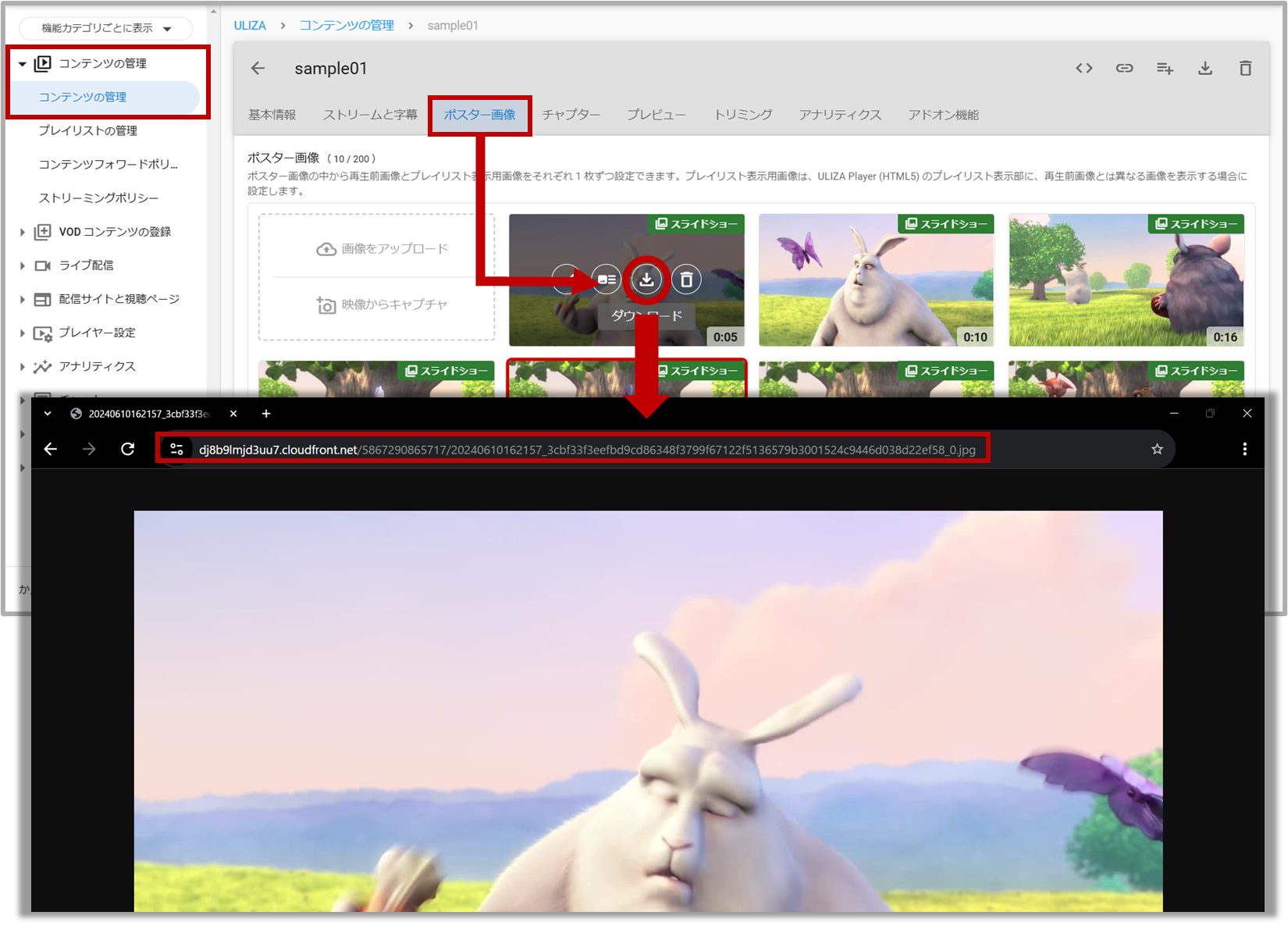Click スライドショー badge on 0:10 thumbnail

945,224
